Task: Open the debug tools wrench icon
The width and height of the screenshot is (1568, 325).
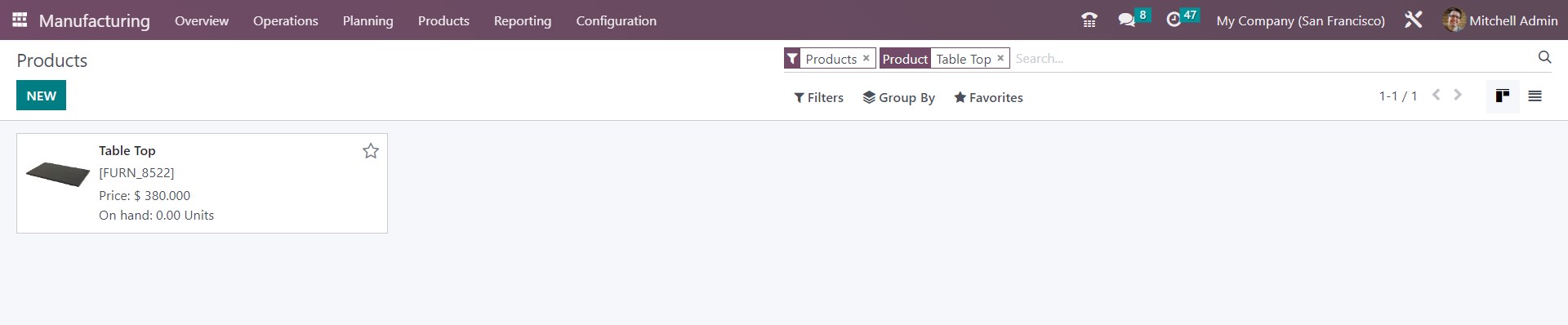Action: [x=1414, y=20]
